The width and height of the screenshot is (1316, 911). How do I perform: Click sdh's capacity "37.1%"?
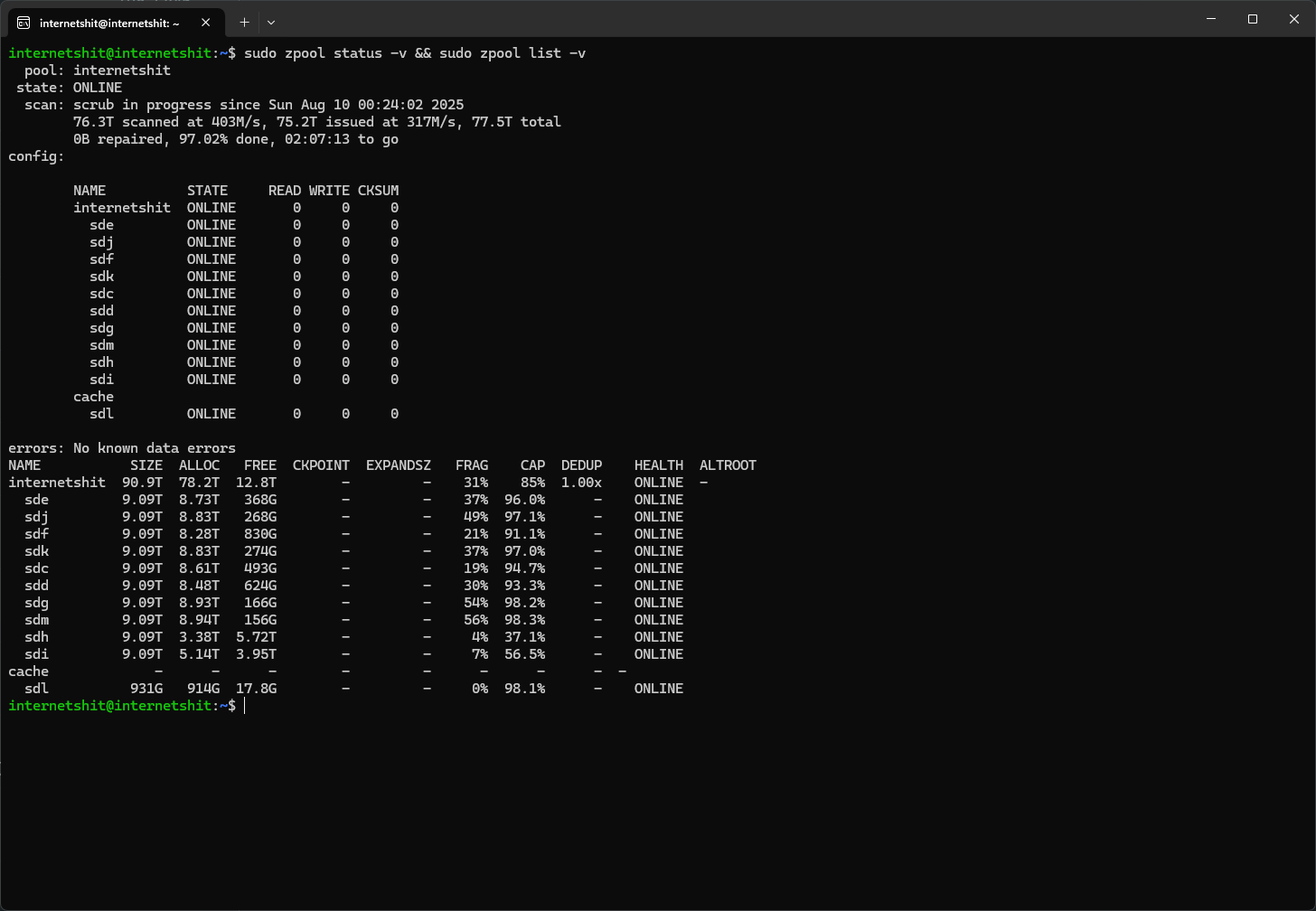coord(524,637)
